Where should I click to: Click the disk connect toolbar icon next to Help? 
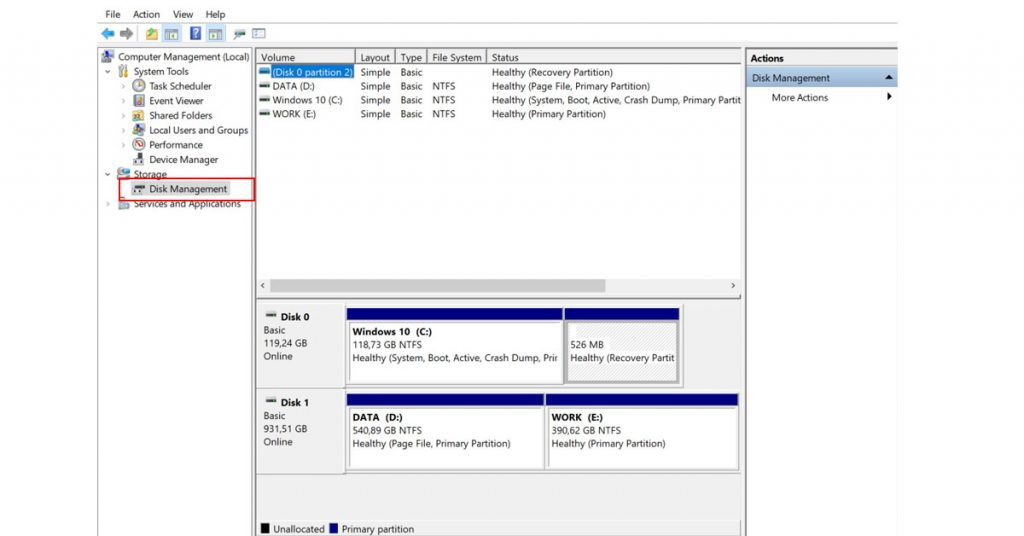[x=240, y=33]
